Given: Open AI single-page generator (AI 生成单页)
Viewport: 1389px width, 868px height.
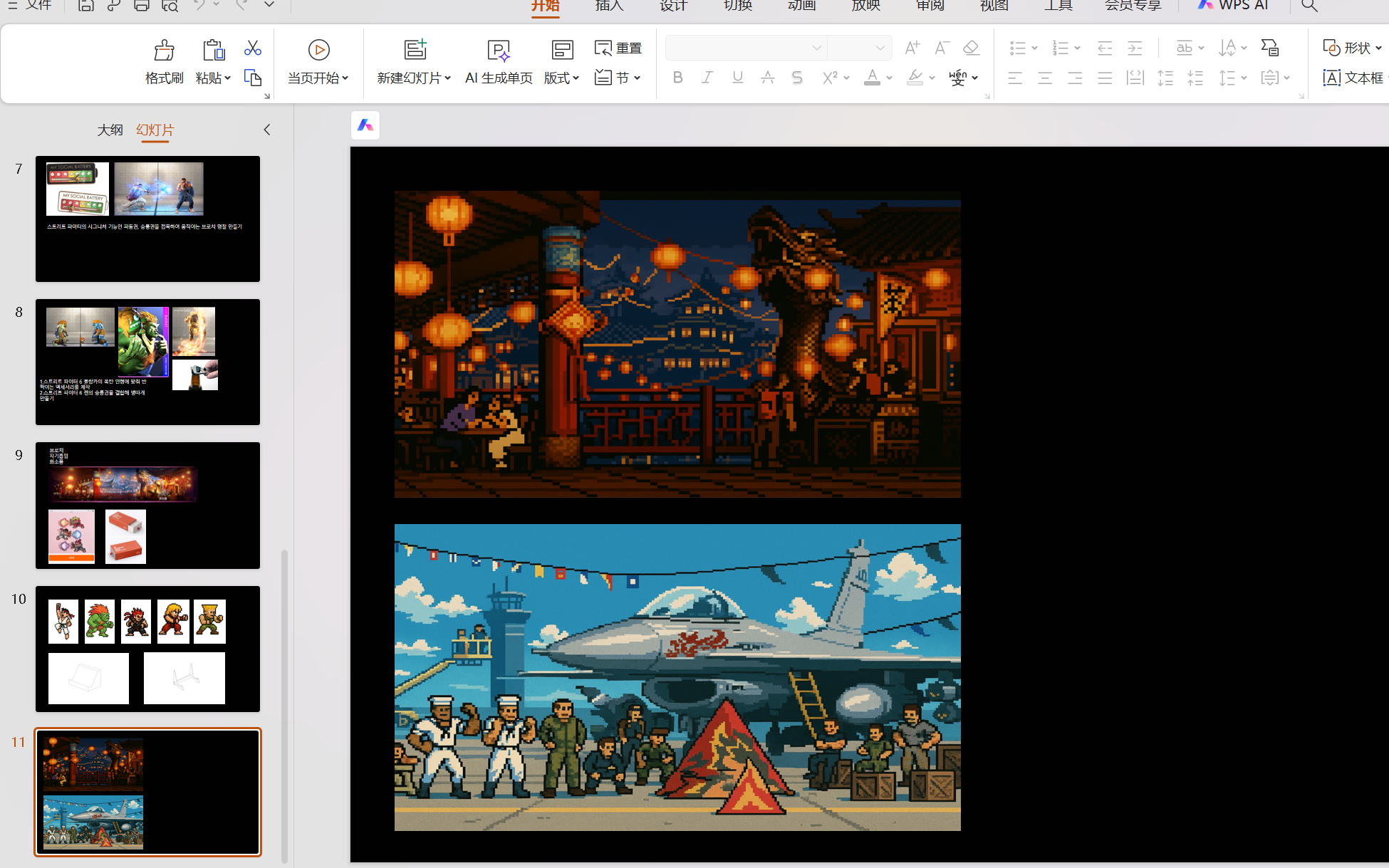Looking at the screenshot, I should coord(499,51).
